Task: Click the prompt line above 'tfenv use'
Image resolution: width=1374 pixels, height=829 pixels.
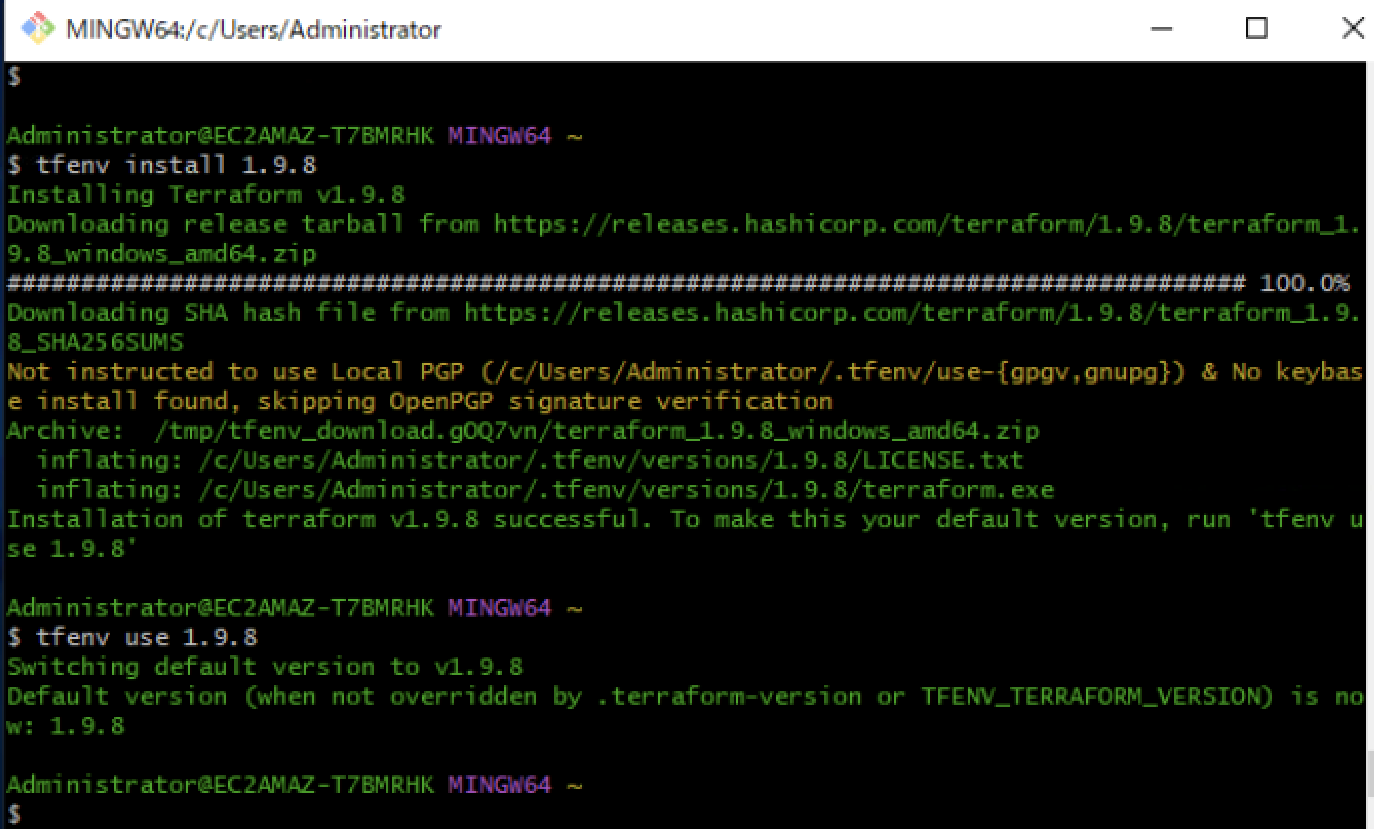Action: pos(295,608)
